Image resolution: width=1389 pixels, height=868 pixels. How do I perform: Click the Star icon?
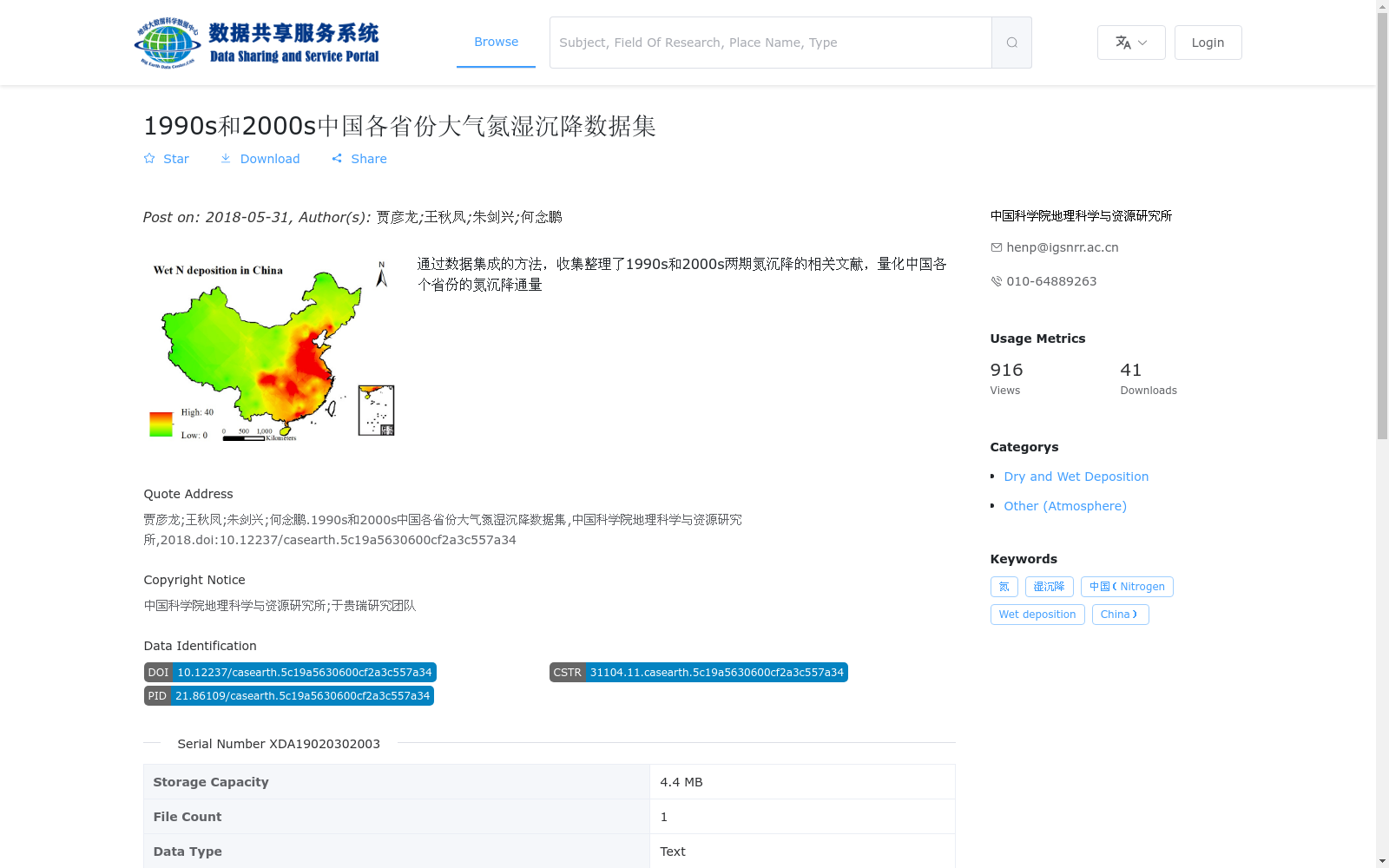149,159
